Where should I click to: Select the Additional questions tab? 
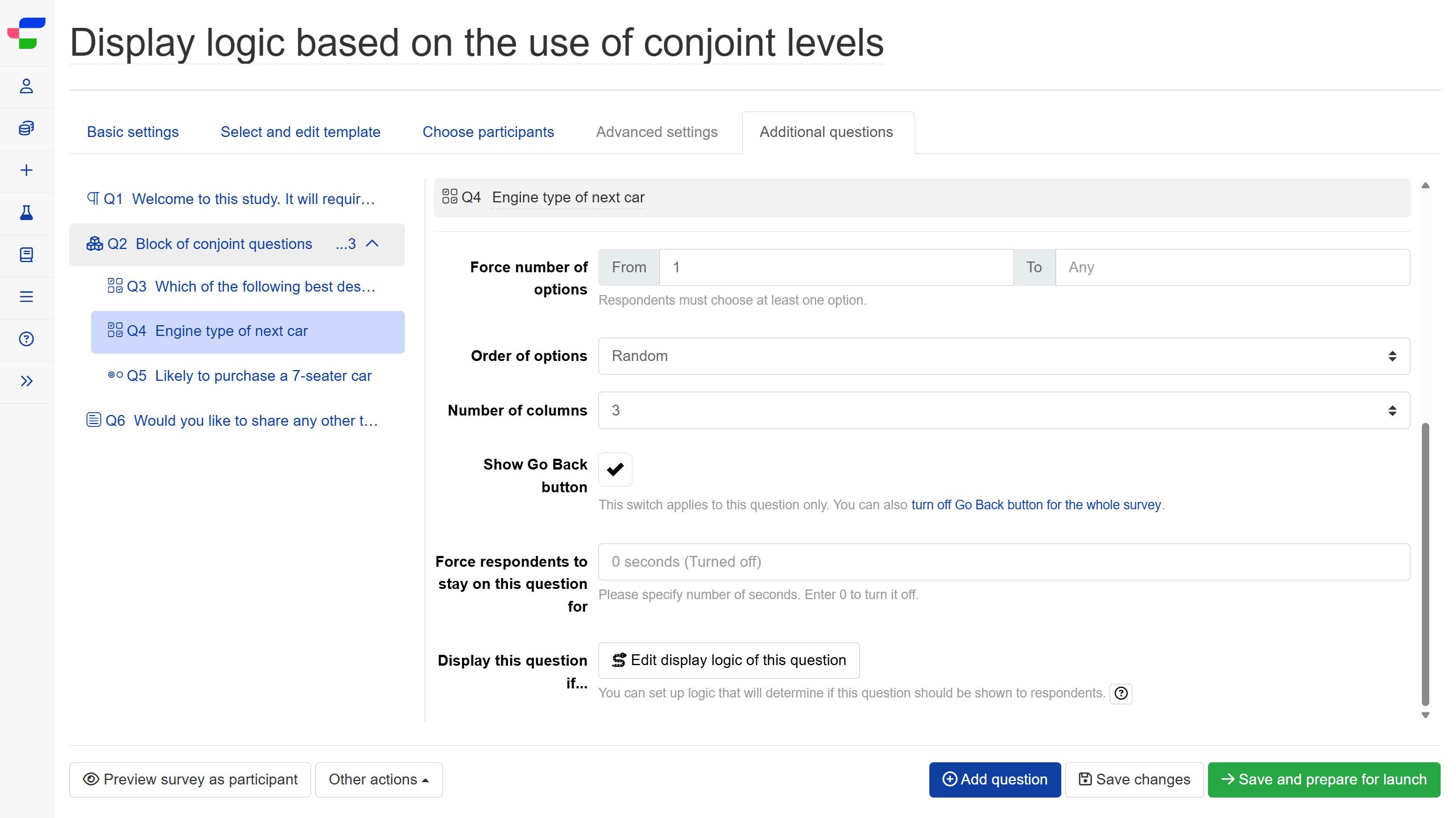(x=829, y=132)
